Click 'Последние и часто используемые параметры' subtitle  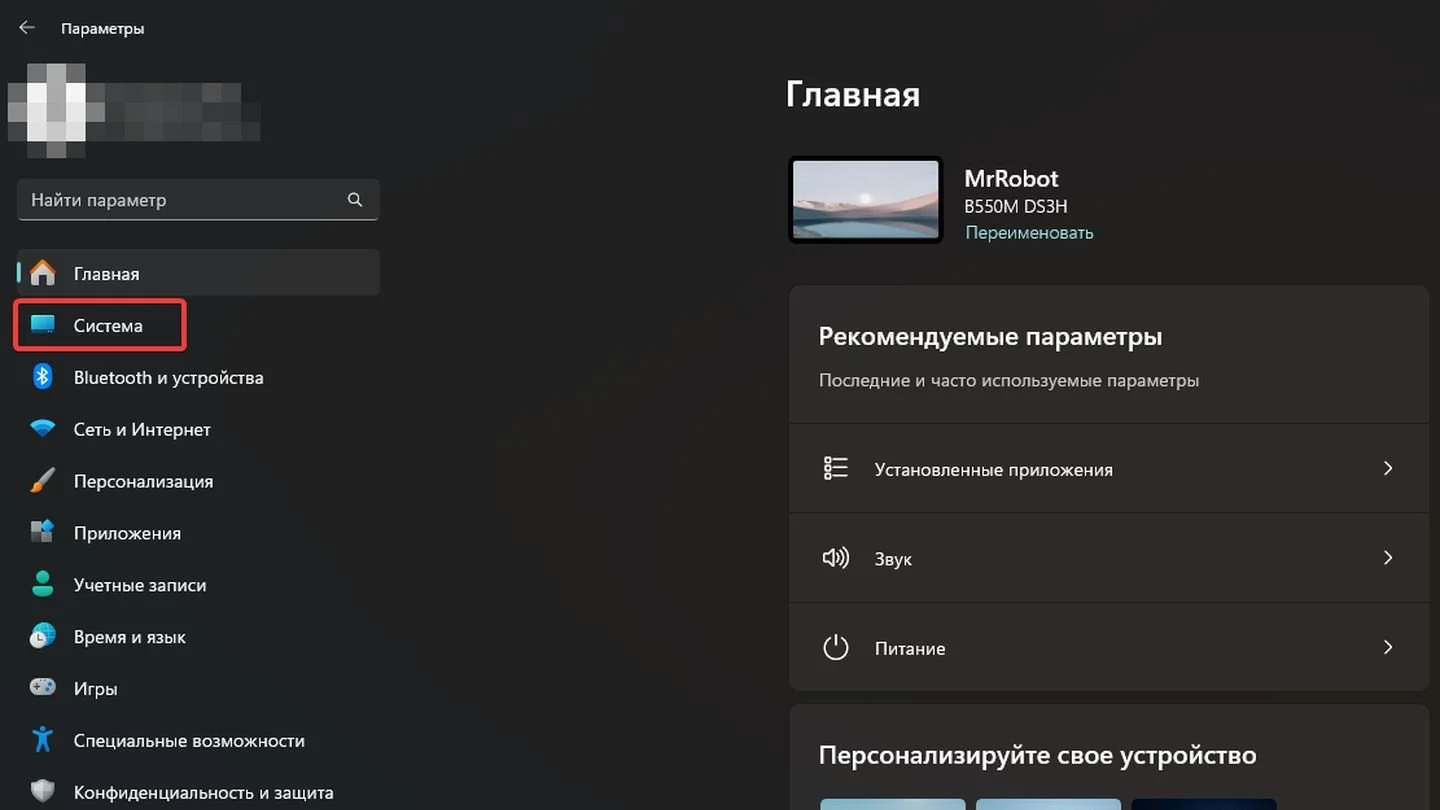[1009, 381]
